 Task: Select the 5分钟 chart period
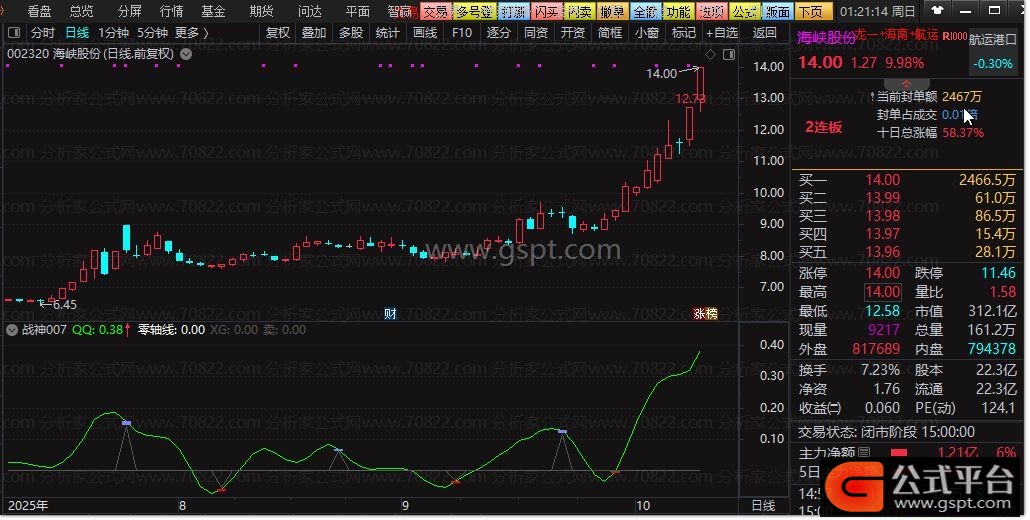[x=152, y=33]
